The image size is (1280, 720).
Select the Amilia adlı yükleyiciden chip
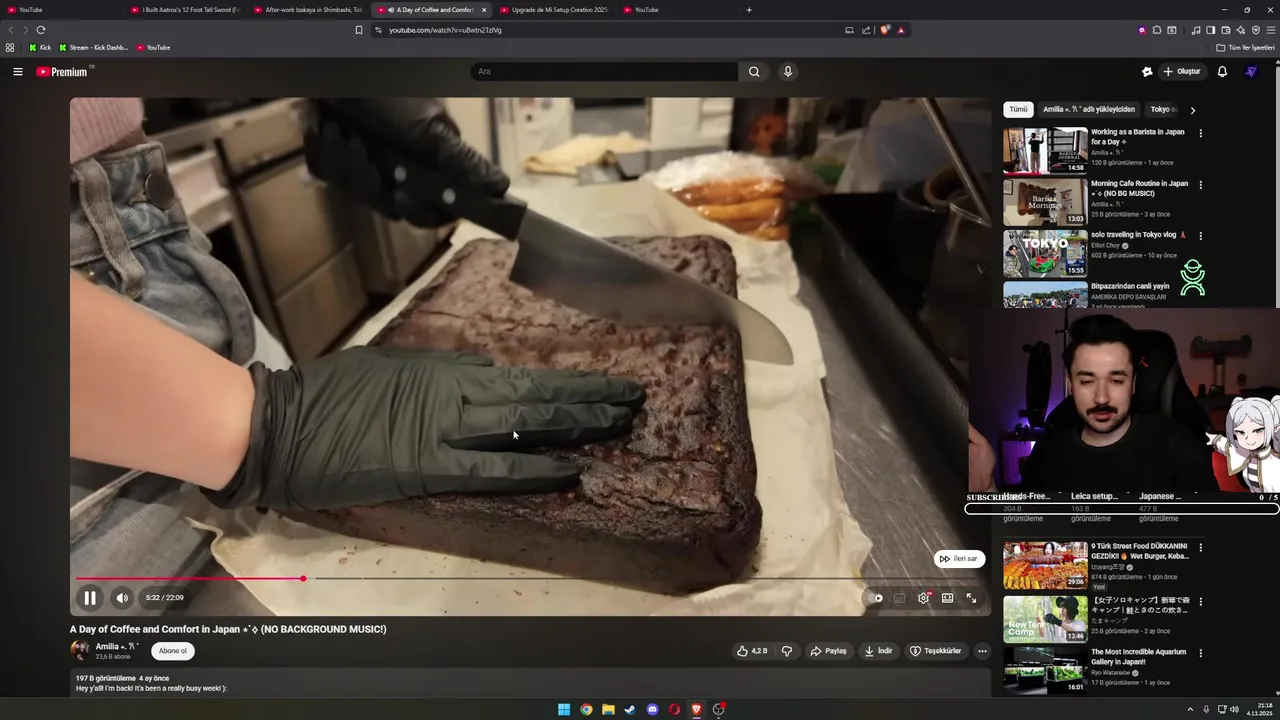click(x=1089, y=109)
